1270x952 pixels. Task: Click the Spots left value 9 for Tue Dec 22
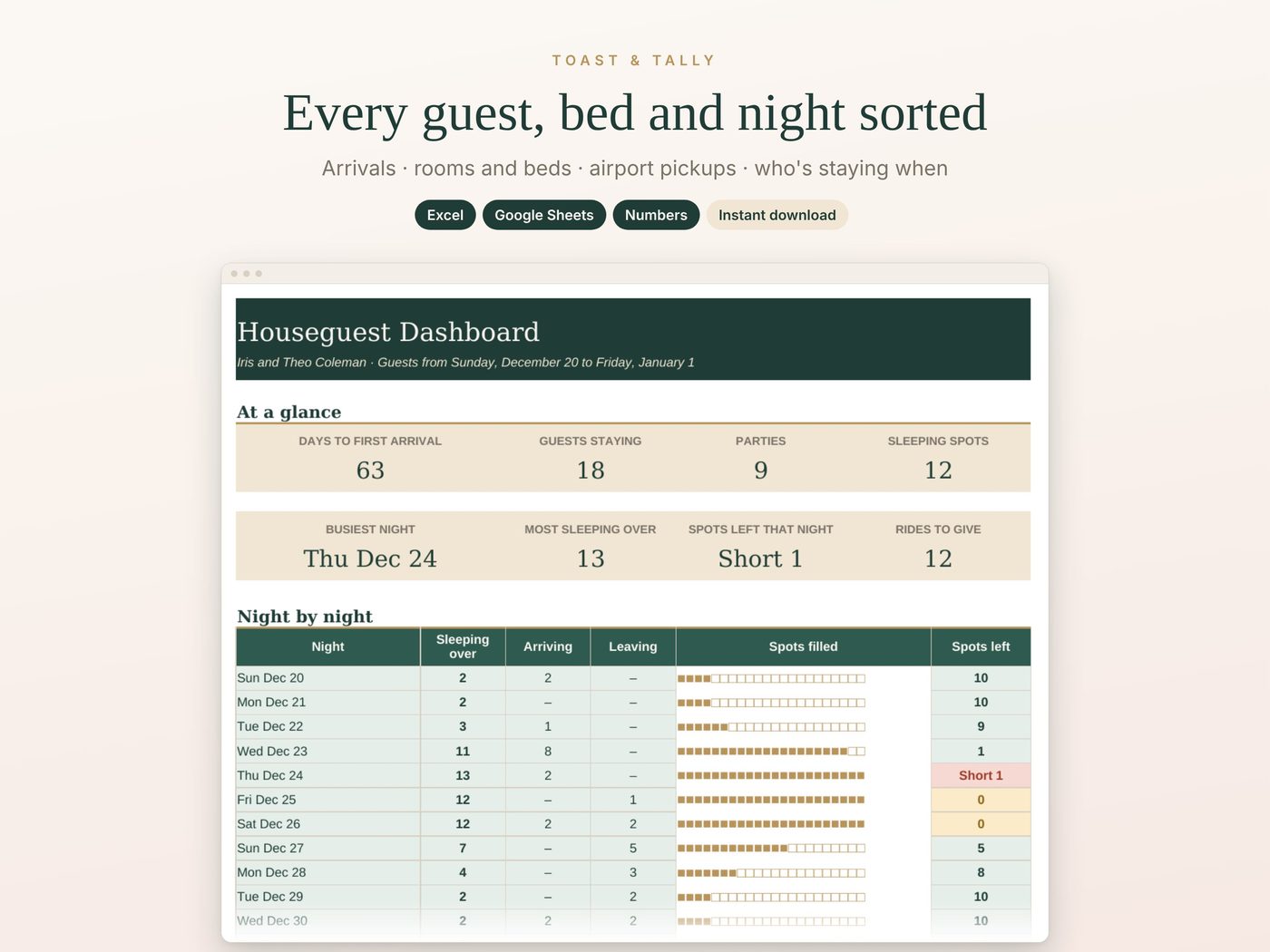(x=981, y=727)
